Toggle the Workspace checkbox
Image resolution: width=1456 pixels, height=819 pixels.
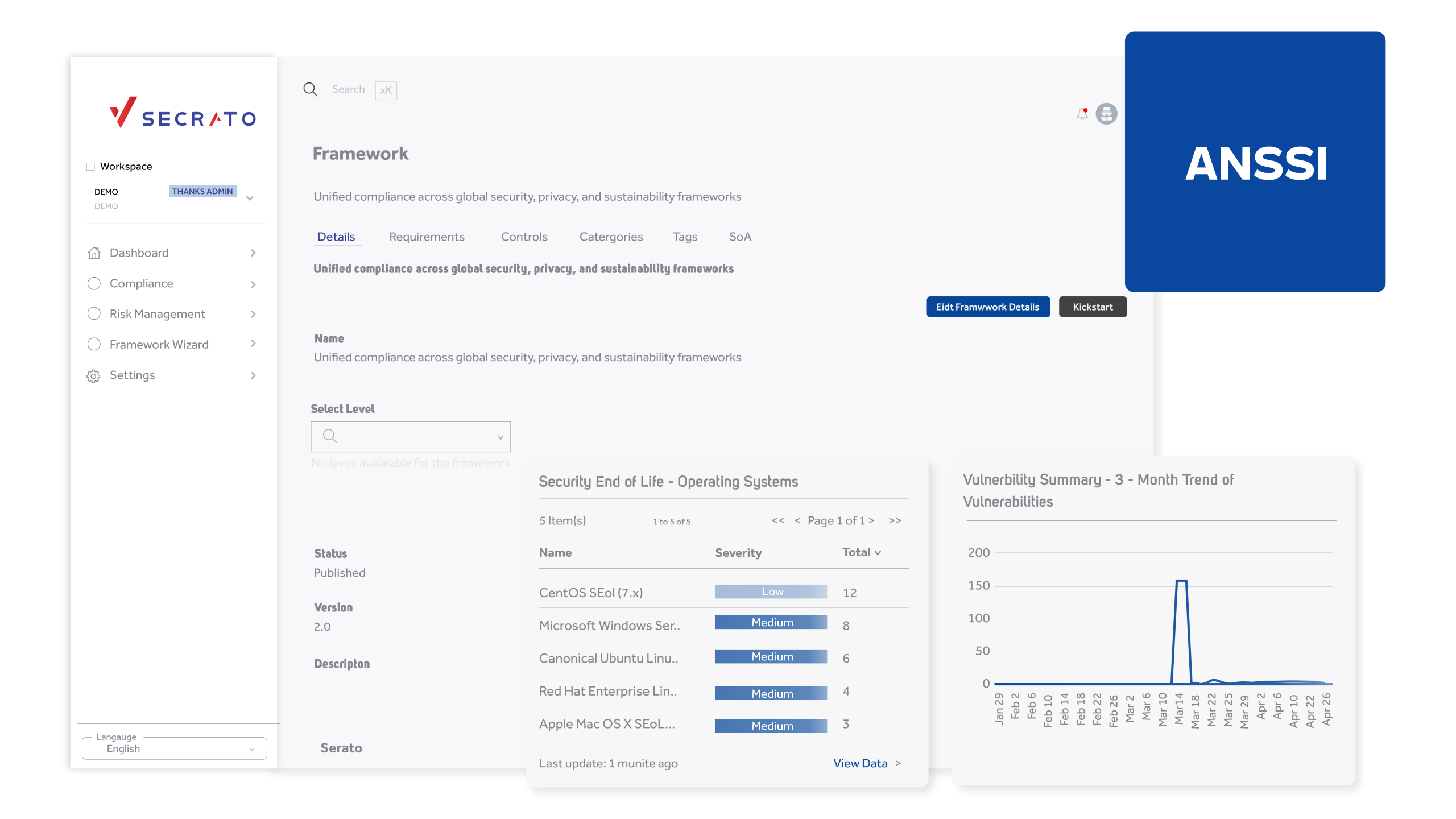90,167
